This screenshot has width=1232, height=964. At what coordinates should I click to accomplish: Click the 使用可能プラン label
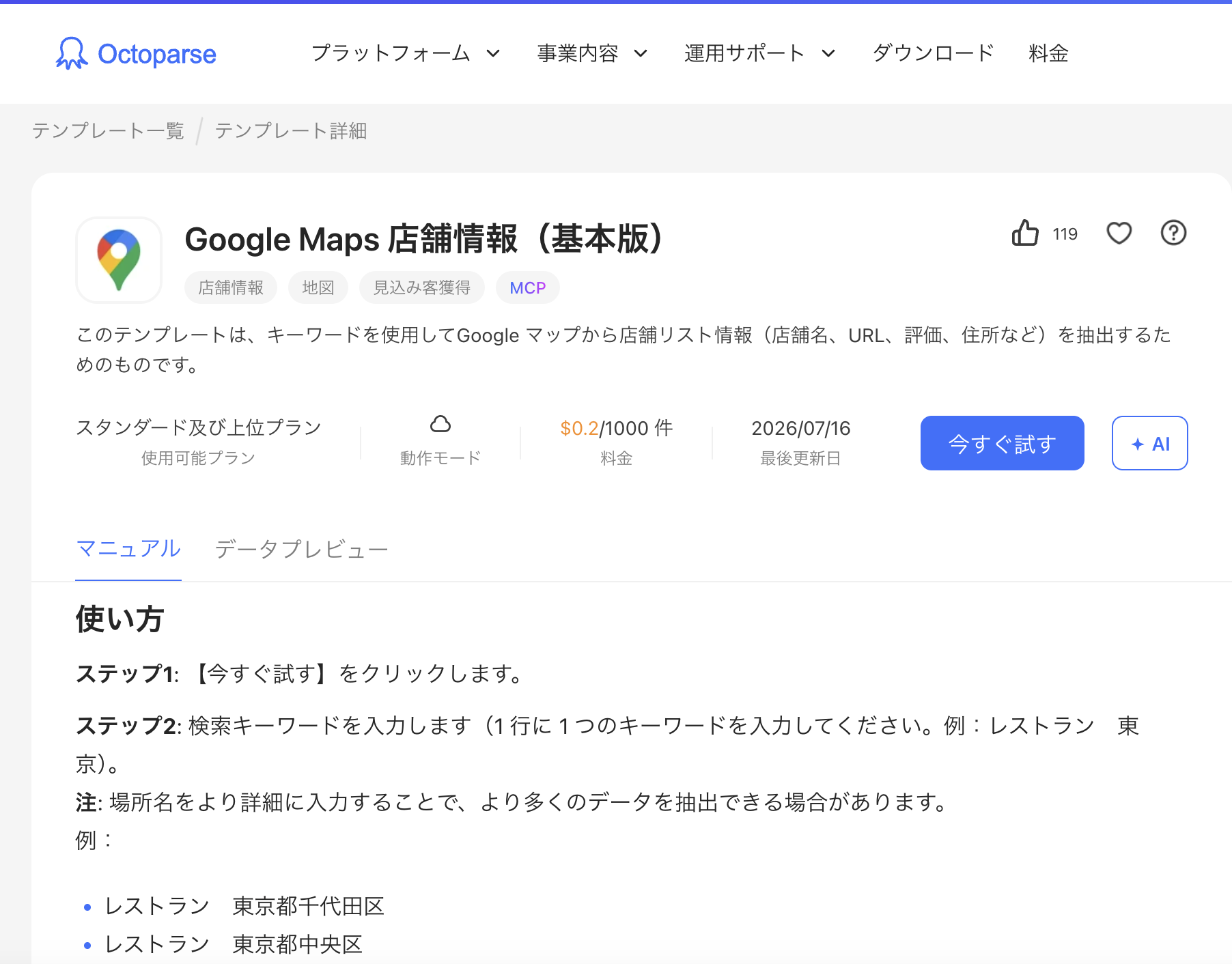(x=198, y=458)
